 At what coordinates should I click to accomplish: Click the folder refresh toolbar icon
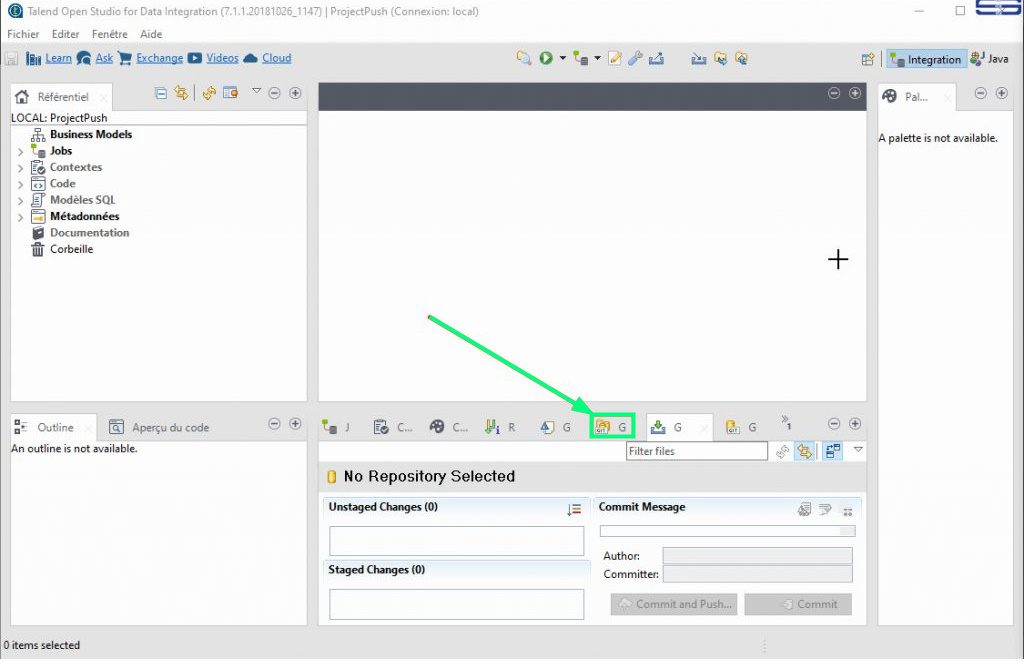pyautogui.click(x=741, y=58)
